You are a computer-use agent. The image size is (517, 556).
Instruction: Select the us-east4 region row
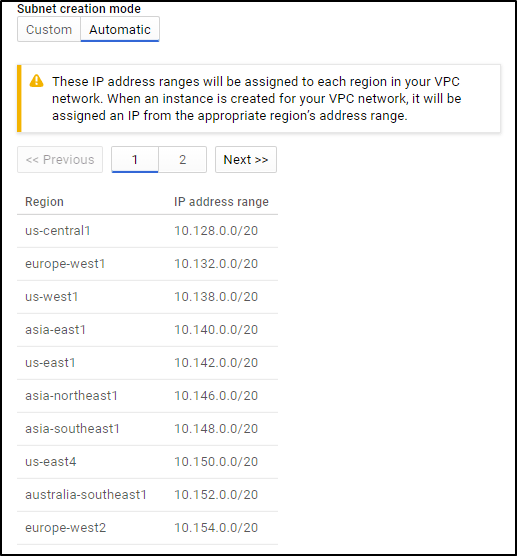click(148, 462)
